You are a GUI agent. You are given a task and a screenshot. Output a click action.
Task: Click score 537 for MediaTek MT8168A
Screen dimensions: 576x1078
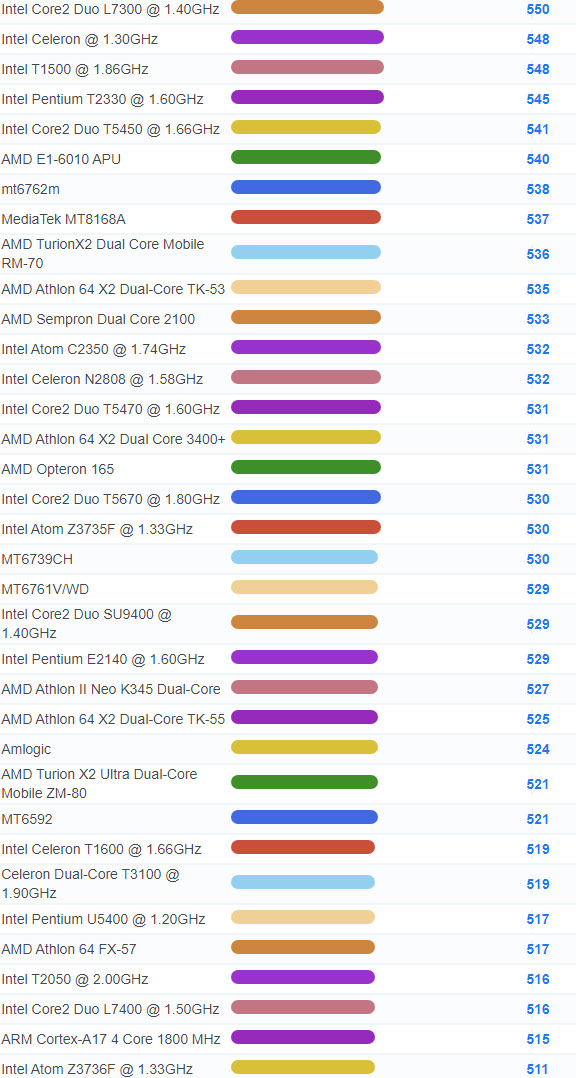coord(538,219)
